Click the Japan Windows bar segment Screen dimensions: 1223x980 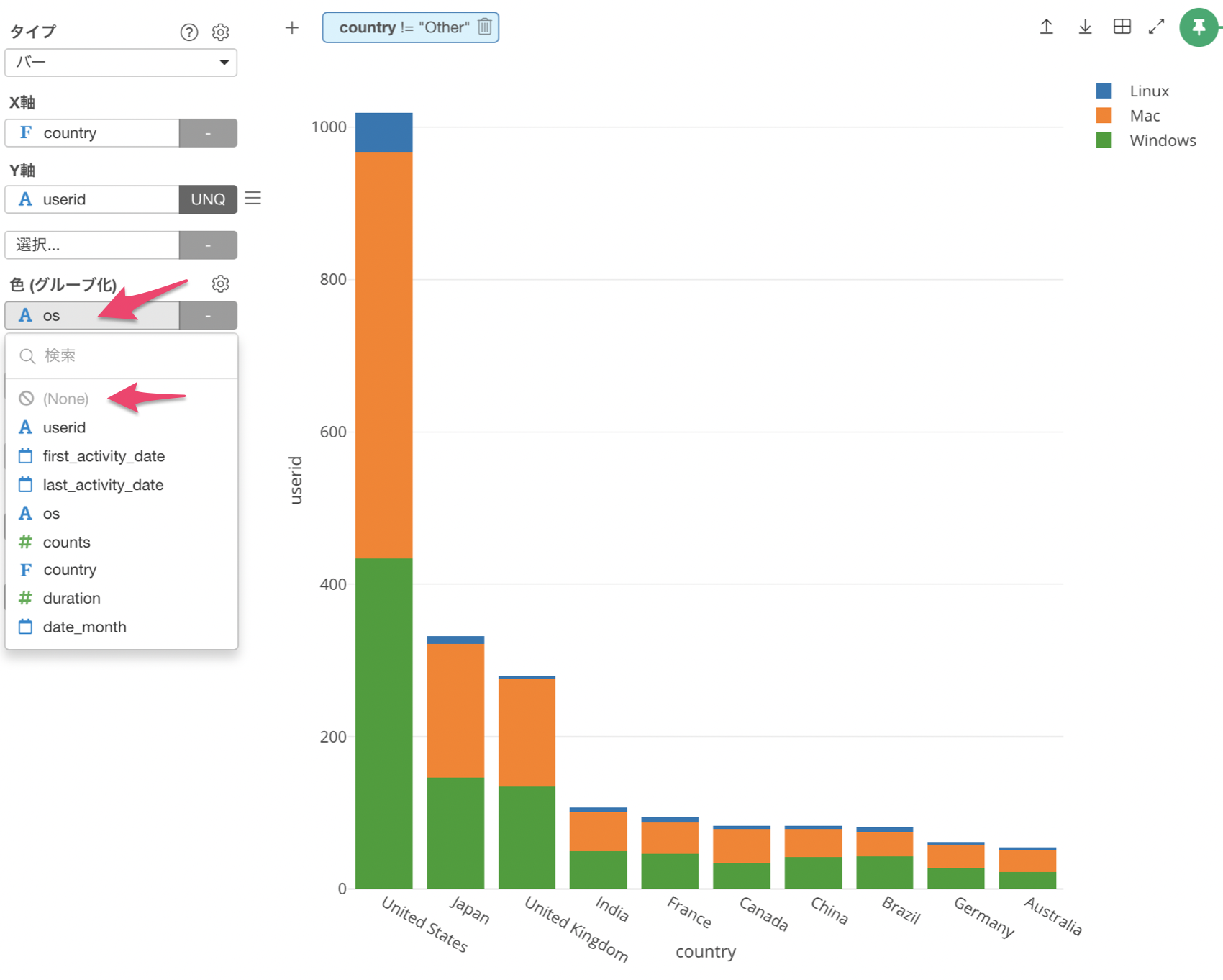click(x=455, y=833)
